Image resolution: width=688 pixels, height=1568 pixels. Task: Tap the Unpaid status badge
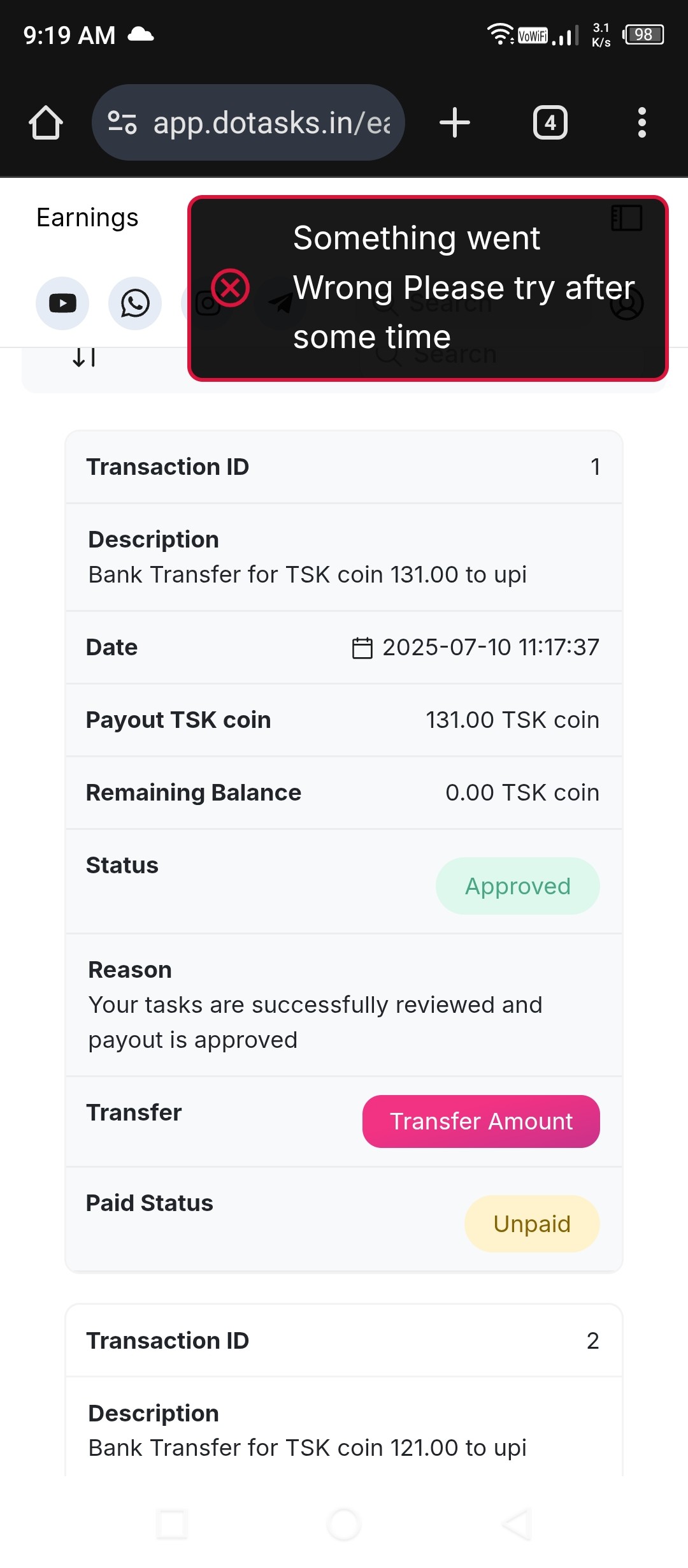click(x=532, y=1224)
